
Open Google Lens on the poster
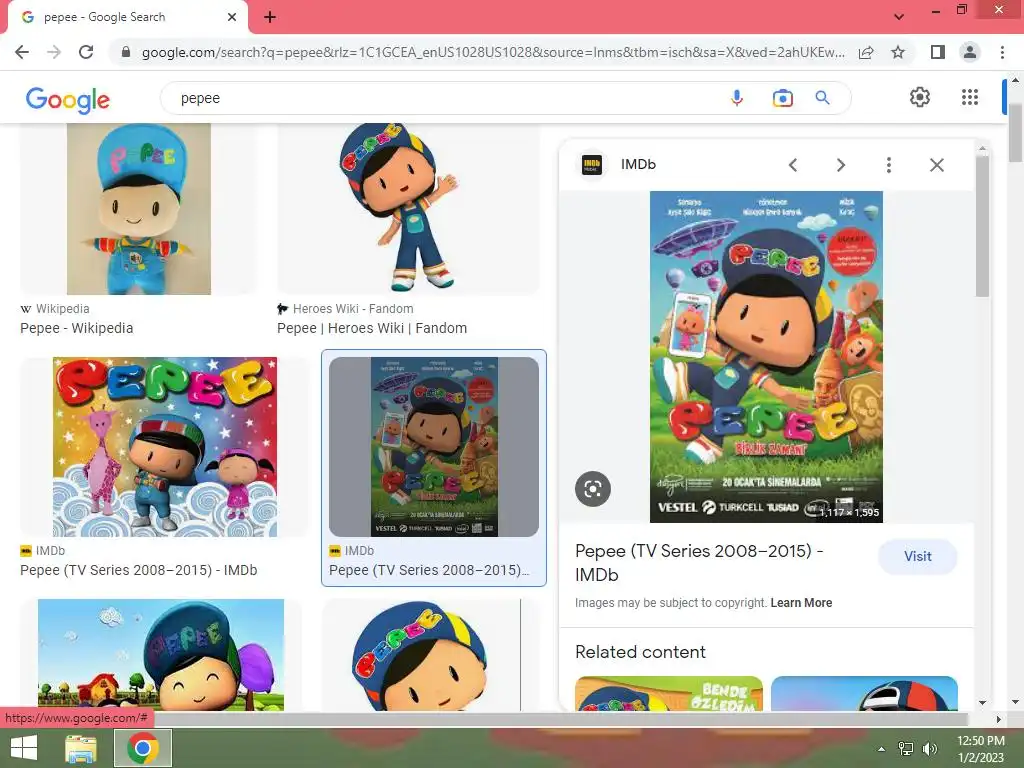click(593, 488)
